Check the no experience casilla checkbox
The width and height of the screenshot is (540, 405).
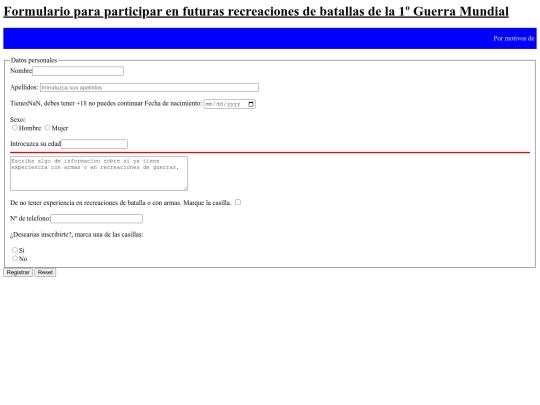(x=238, y=202)
